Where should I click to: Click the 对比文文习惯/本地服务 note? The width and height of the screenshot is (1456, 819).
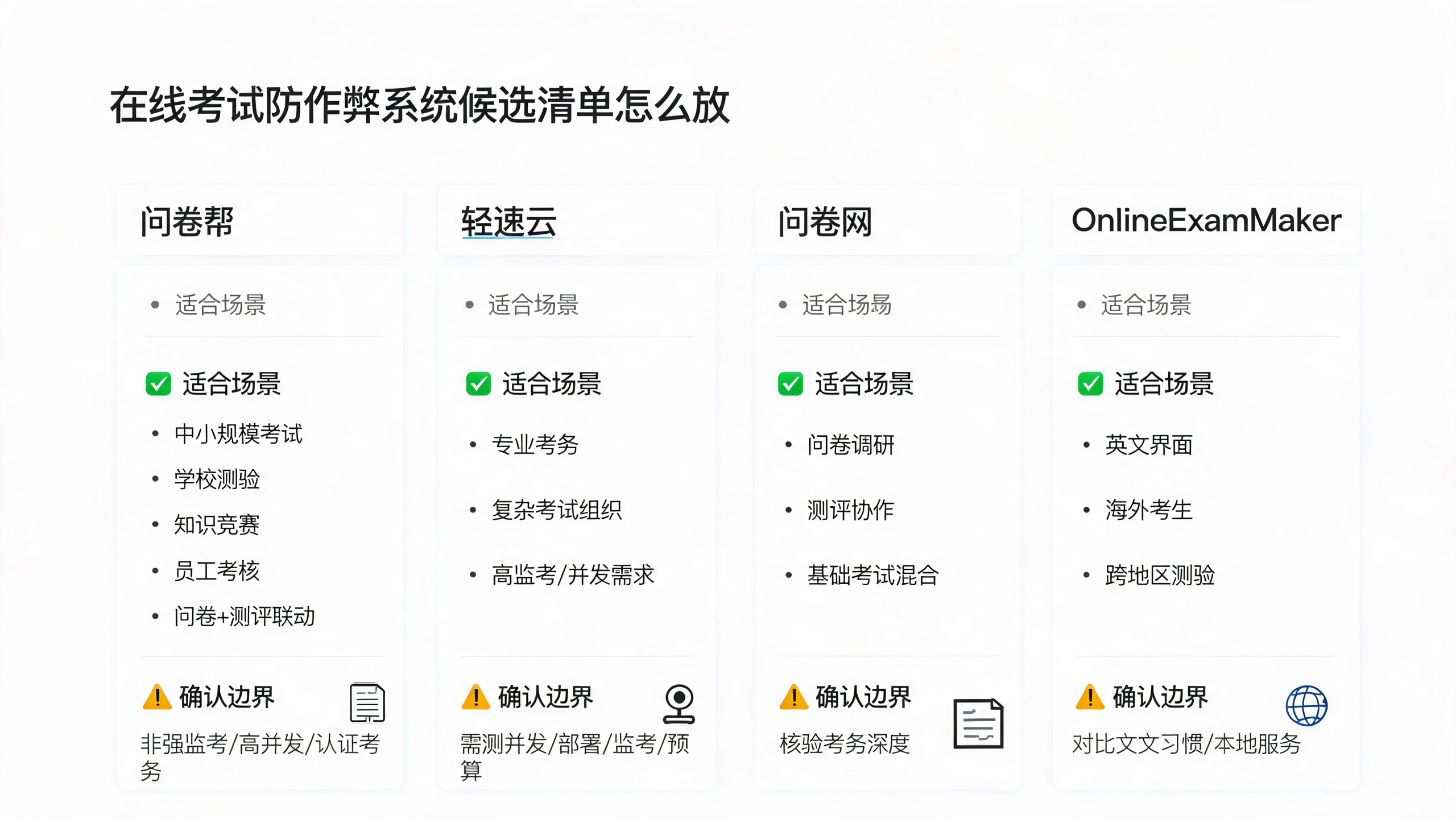tap(1186, 744)
